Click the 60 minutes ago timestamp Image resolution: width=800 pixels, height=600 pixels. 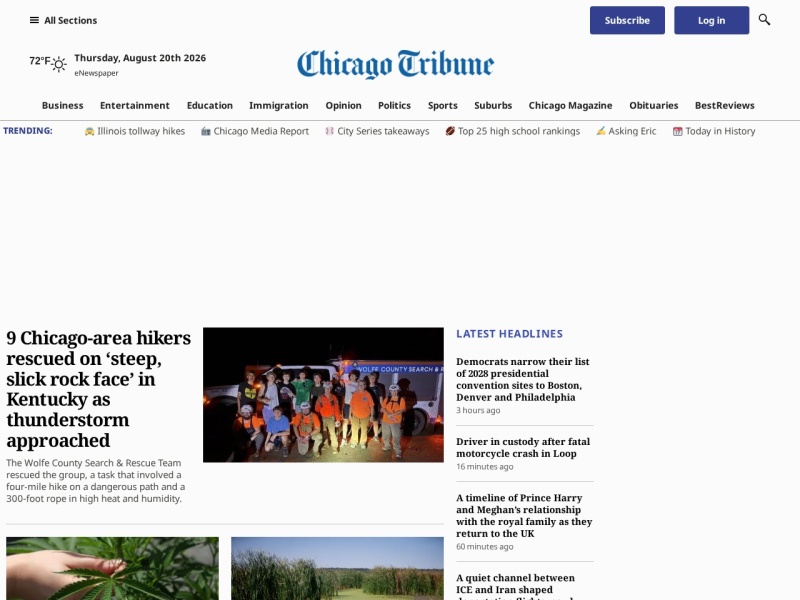pos(485,546)
